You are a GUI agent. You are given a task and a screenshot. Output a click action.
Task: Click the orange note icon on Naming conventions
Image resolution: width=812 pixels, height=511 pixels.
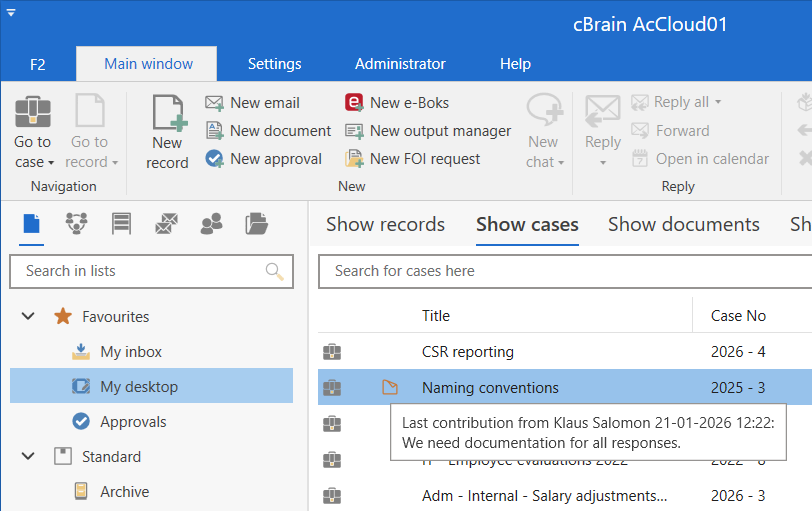pyautogui.click(x=389, y=387)
